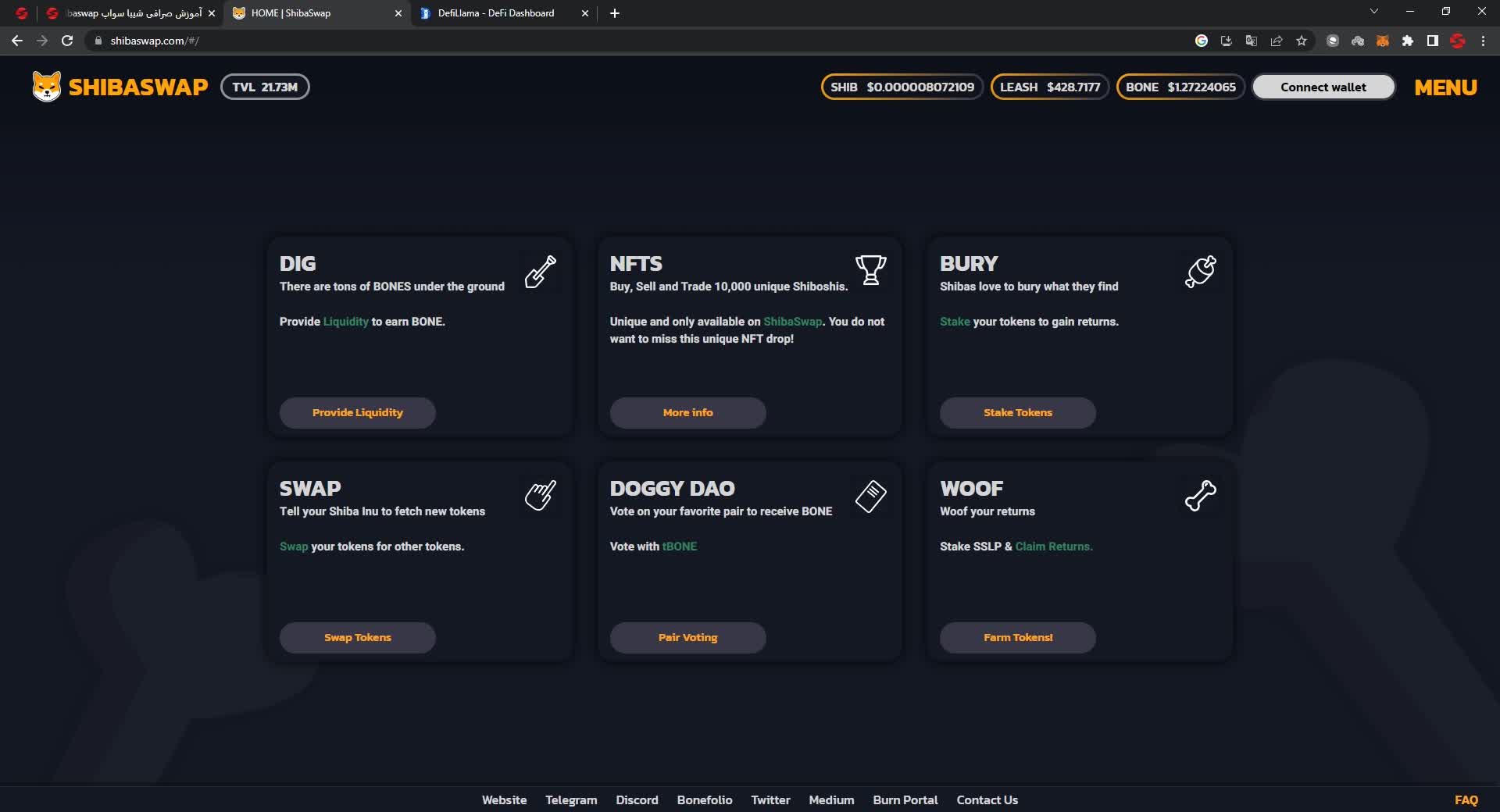The width and height of the screenshot is (1500, 812).
Task: Click the NFTS trophy icon
Action: pyautogui.click(x=870, y=270)
